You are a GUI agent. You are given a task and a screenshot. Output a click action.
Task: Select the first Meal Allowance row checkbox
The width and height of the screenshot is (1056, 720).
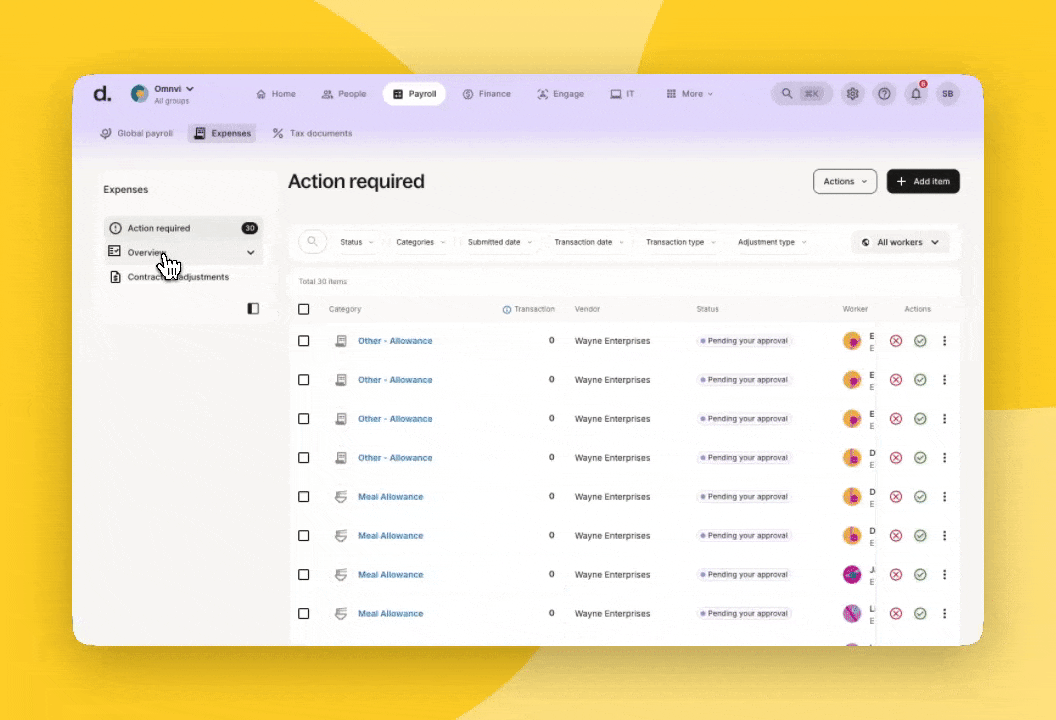304,497
